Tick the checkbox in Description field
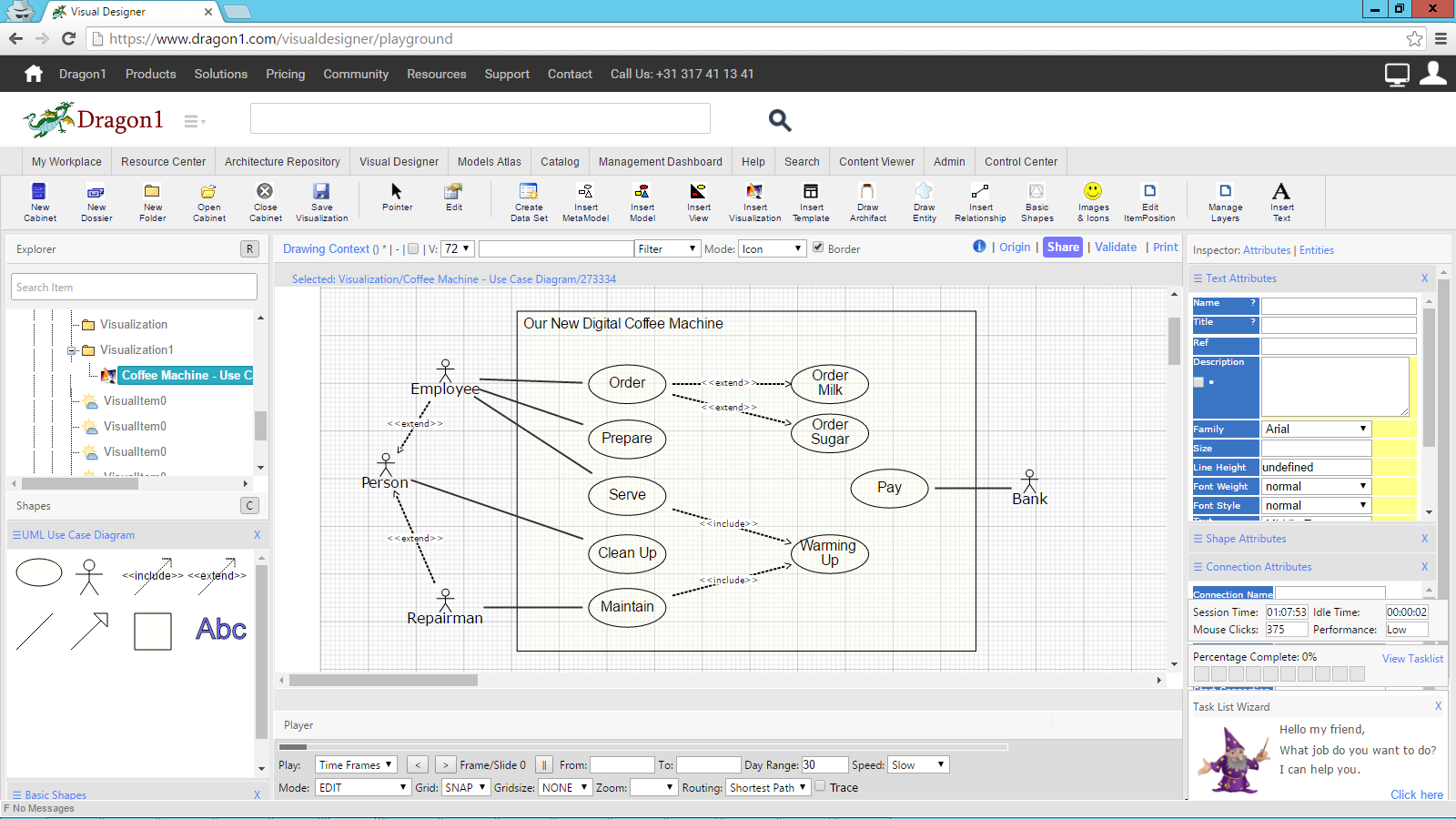The image size is (1456, 819). [x=1198, y=382]
